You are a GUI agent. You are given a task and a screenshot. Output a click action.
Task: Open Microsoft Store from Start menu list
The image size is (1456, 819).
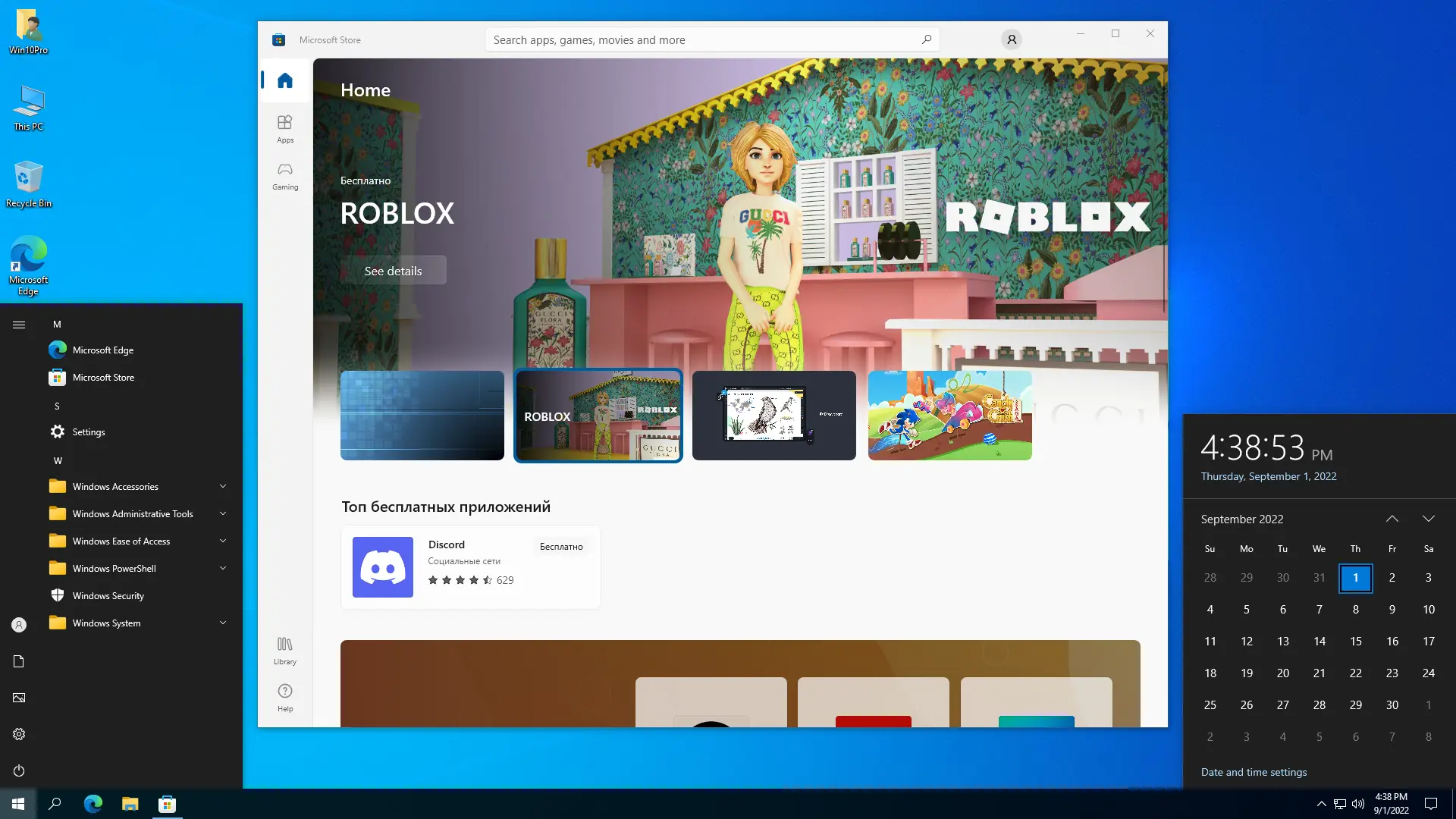pyautogui.click(x=103, y=377)
